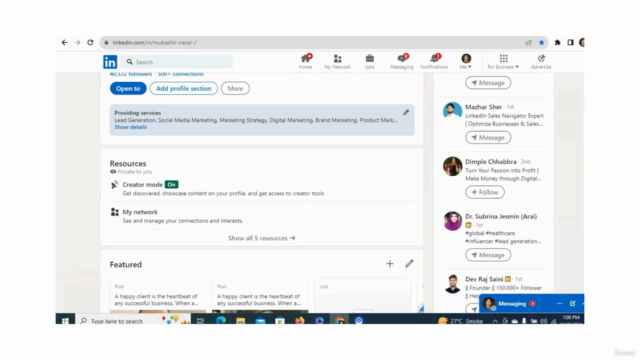640x360 pixels.
Task: Click the share page icon in address bar
Action: (x=529, y=42)
